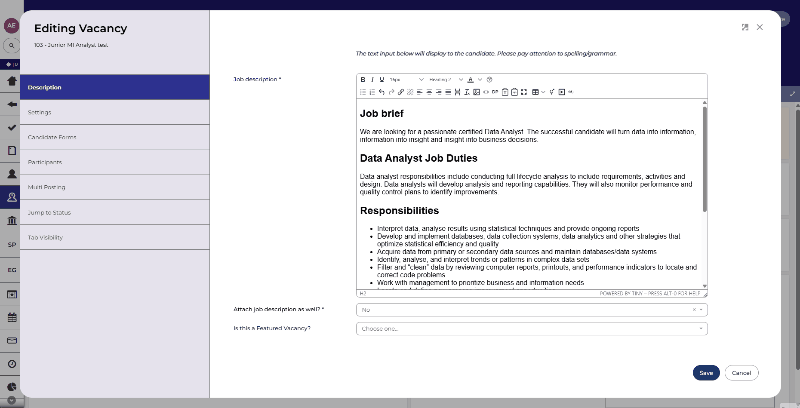Close the Editing Vacancy dialog
The height and width of the screenshot is (408, 800).
coord(760,27)
